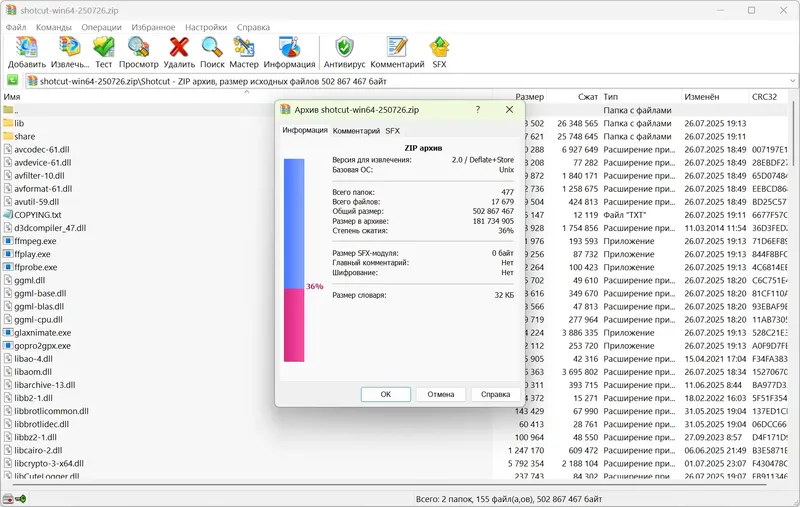This screenshot has width=800, height=507.
Task: Open the address bar dropdown arrow
Action: (792, 81)
